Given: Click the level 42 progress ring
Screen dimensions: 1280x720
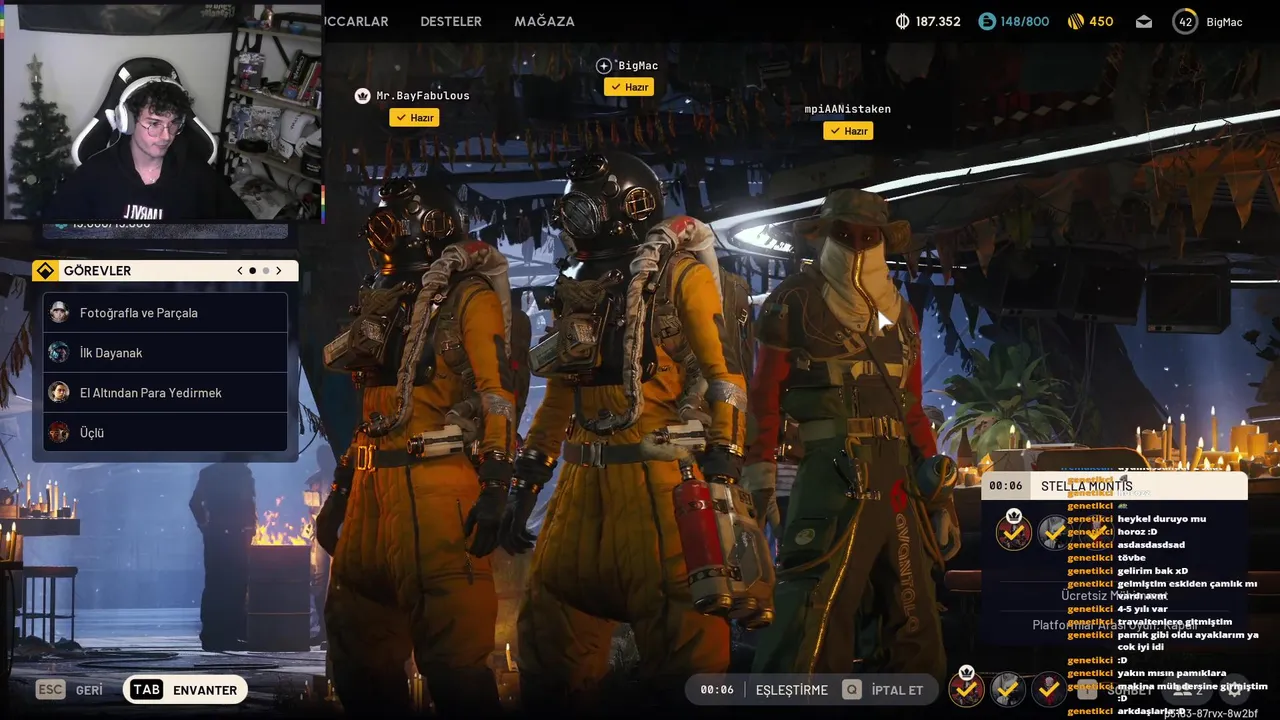Looking at the screenshot, I should (x=1185, y=21).
